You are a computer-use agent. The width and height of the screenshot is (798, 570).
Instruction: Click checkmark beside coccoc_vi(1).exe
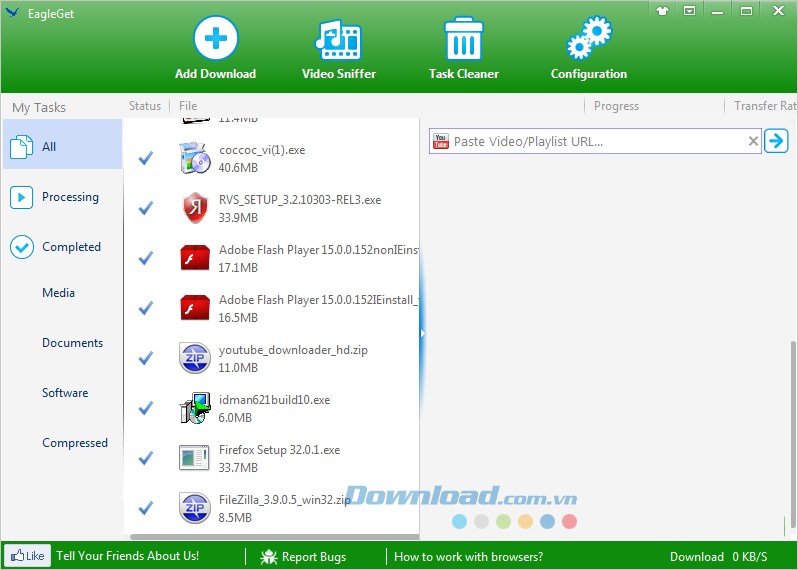click(x=146, y=158)
